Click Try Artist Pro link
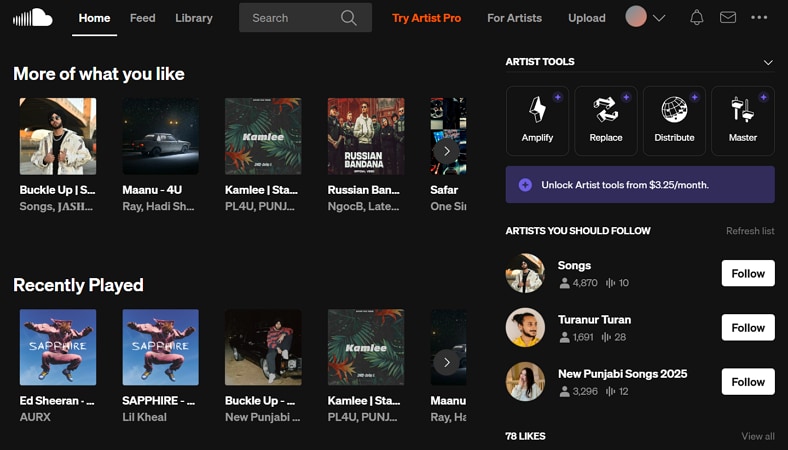This screenshot has height=450, width=788. 426,18
